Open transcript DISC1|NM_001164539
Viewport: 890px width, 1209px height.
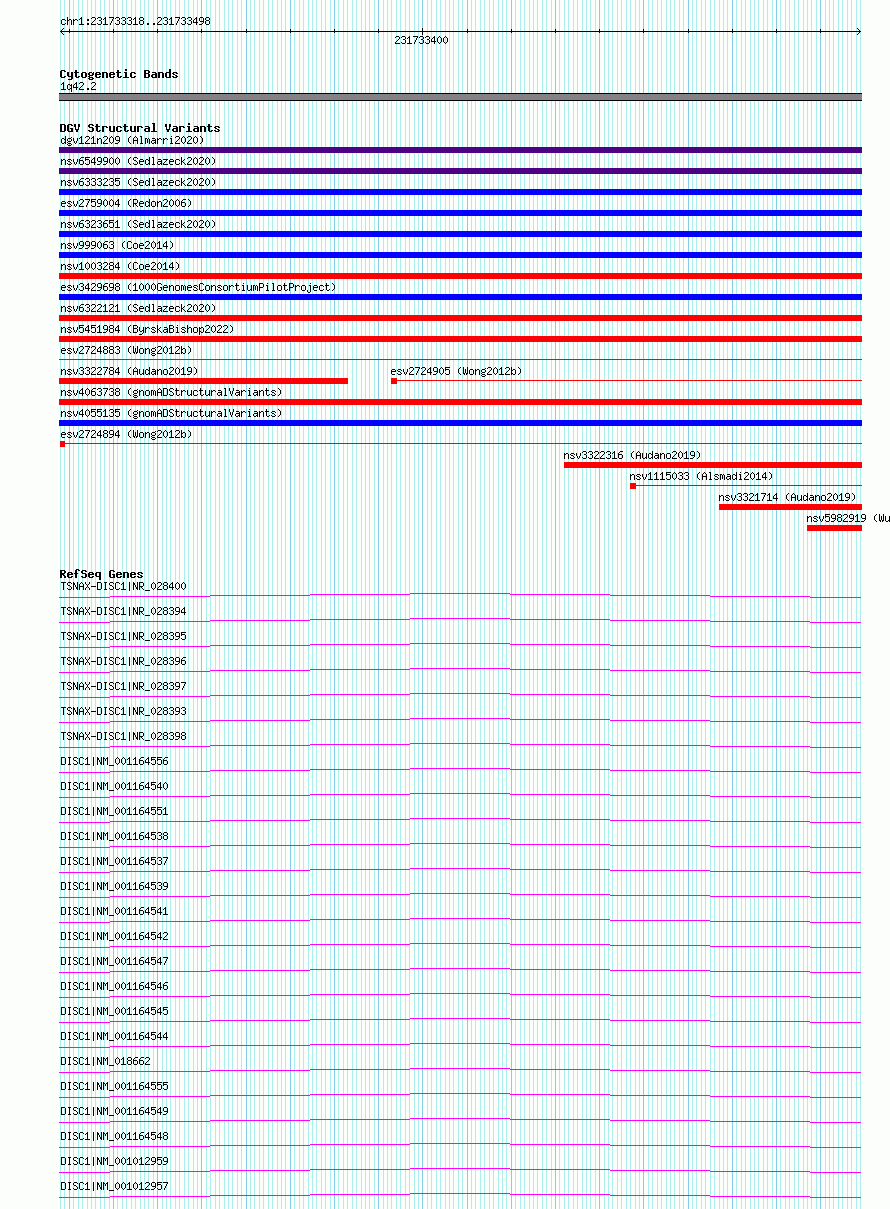114,886
